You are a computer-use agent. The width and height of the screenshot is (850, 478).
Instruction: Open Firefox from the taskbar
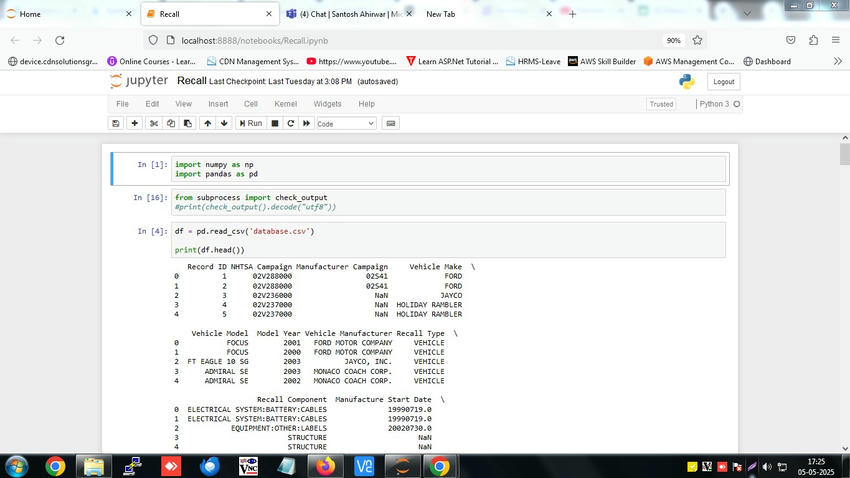pyautogui.click(x=325, y=466)
